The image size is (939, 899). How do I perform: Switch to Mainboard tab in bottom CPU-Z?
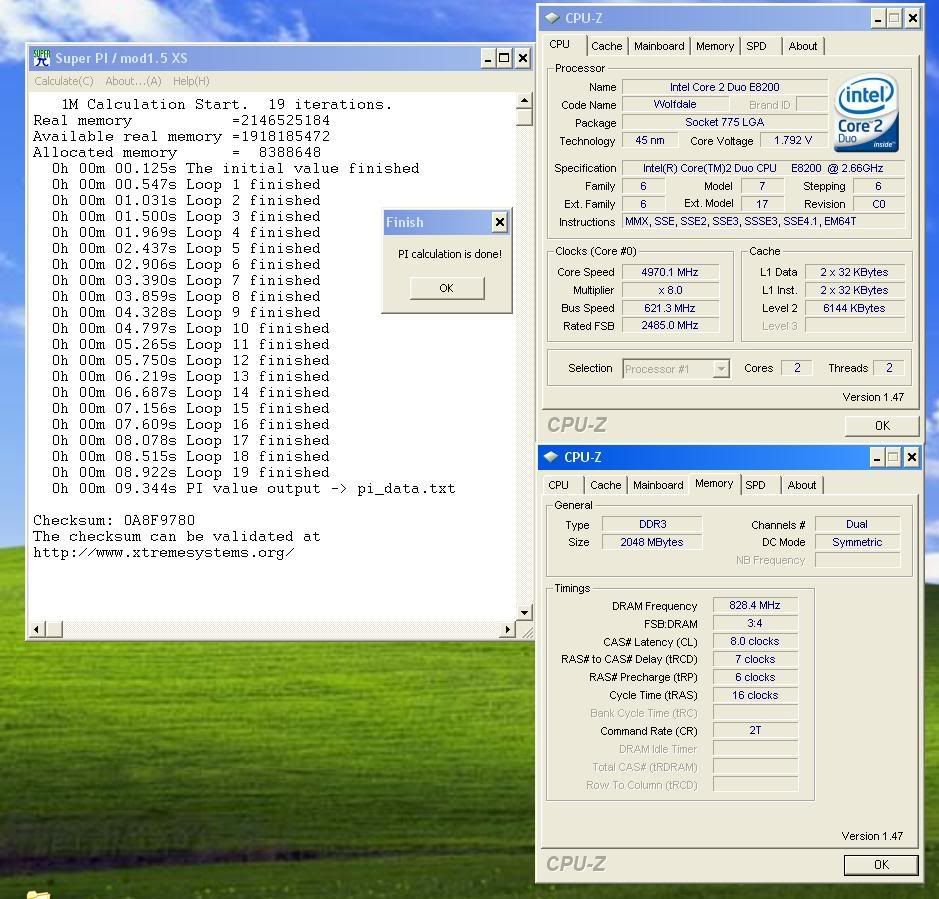point(658,485)
